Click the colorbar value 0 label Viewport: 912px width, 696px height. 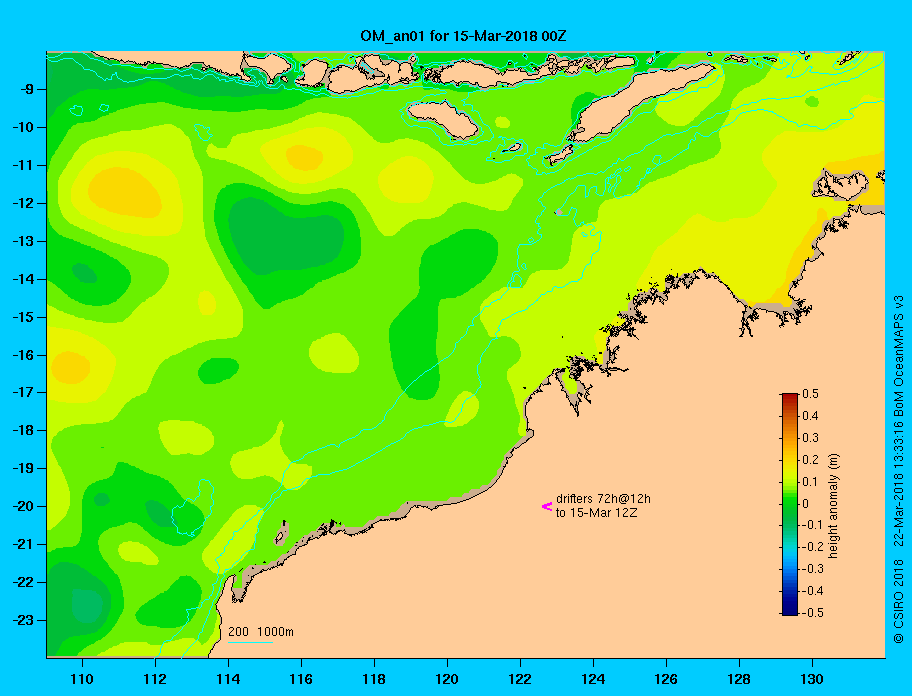pyautogui.click(x=806, y=504)
